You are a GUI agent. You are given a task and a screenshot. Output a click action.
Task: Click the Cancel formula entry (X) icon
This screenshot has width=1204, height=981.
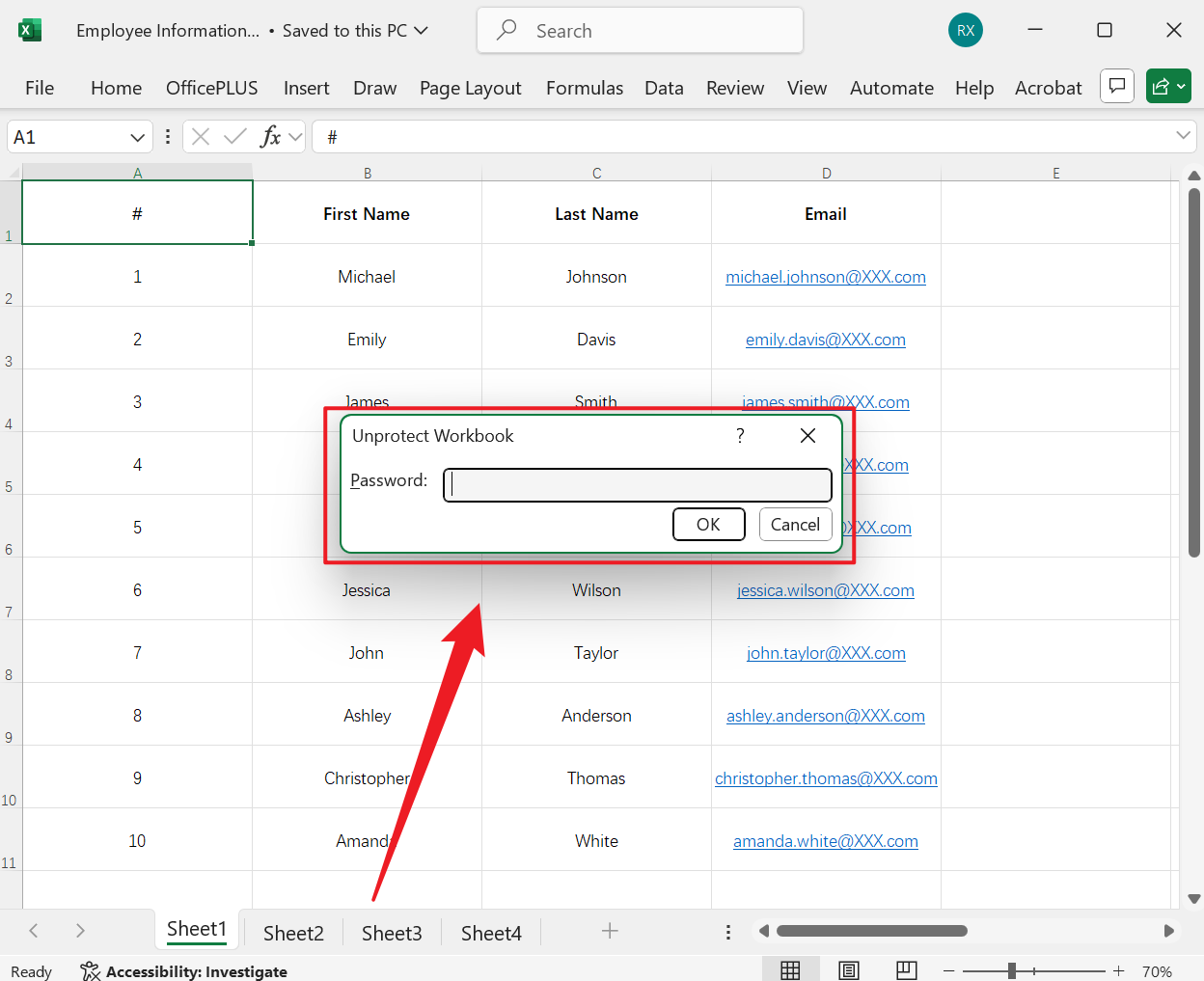(201, 135)
